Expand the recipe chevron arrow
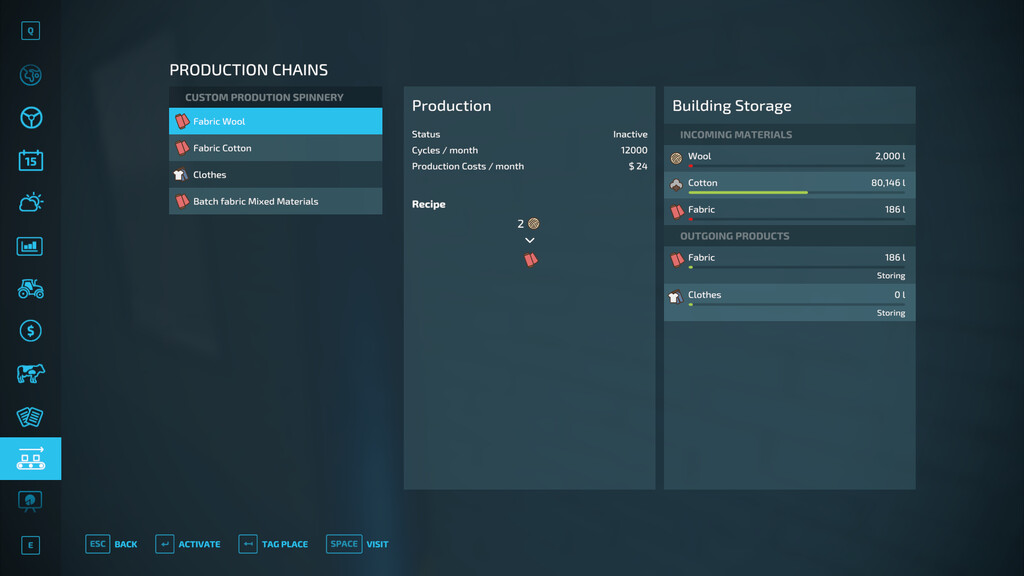Screen dimensions: 1024x576 (529, 240)
